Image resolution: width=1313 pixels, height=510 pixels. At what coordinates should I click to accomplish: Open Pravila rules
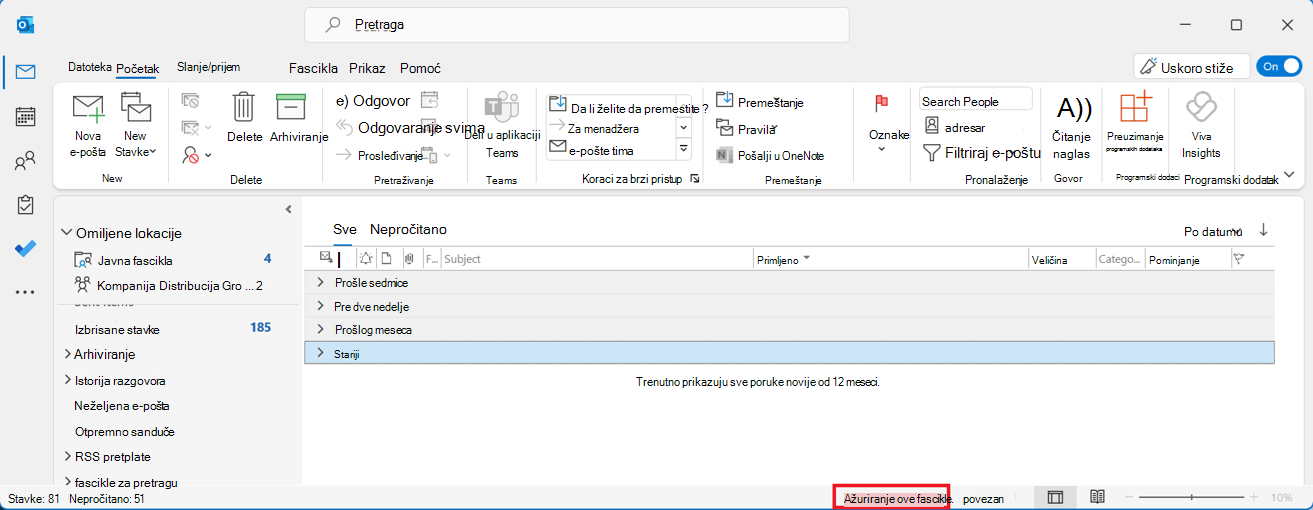click(x=746, y=128)
